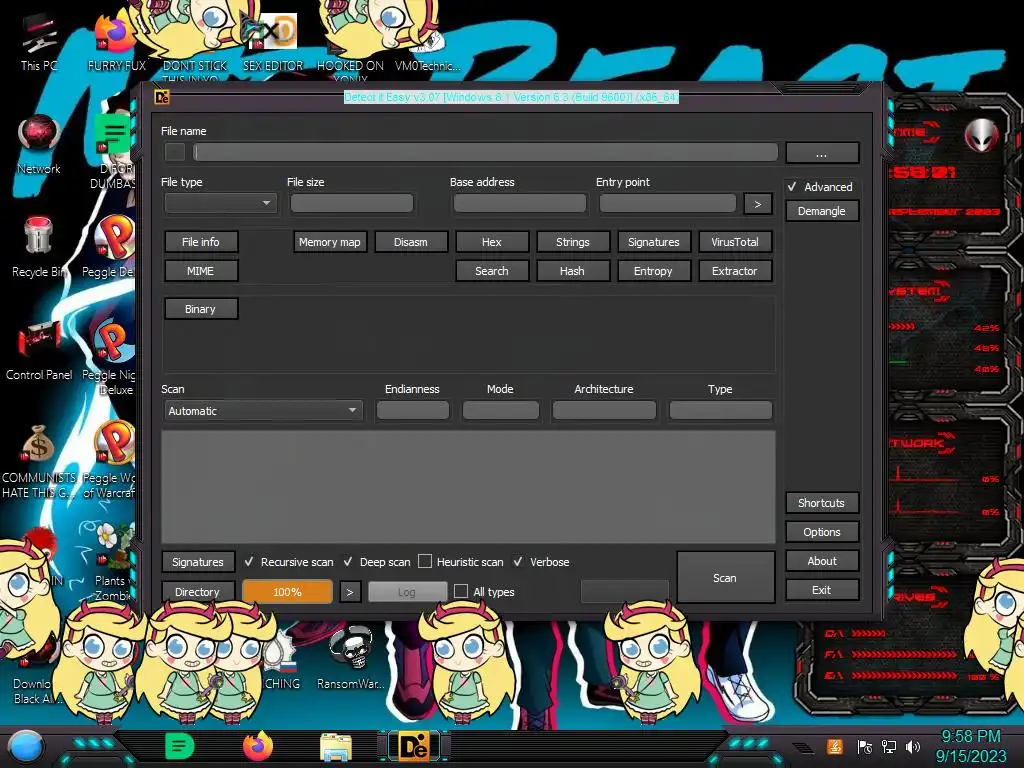Viewport: 1024px width, 768px height.
Task: Open the VirusTotal lookup
Action: pyautogui.click(x=735, y=242)
